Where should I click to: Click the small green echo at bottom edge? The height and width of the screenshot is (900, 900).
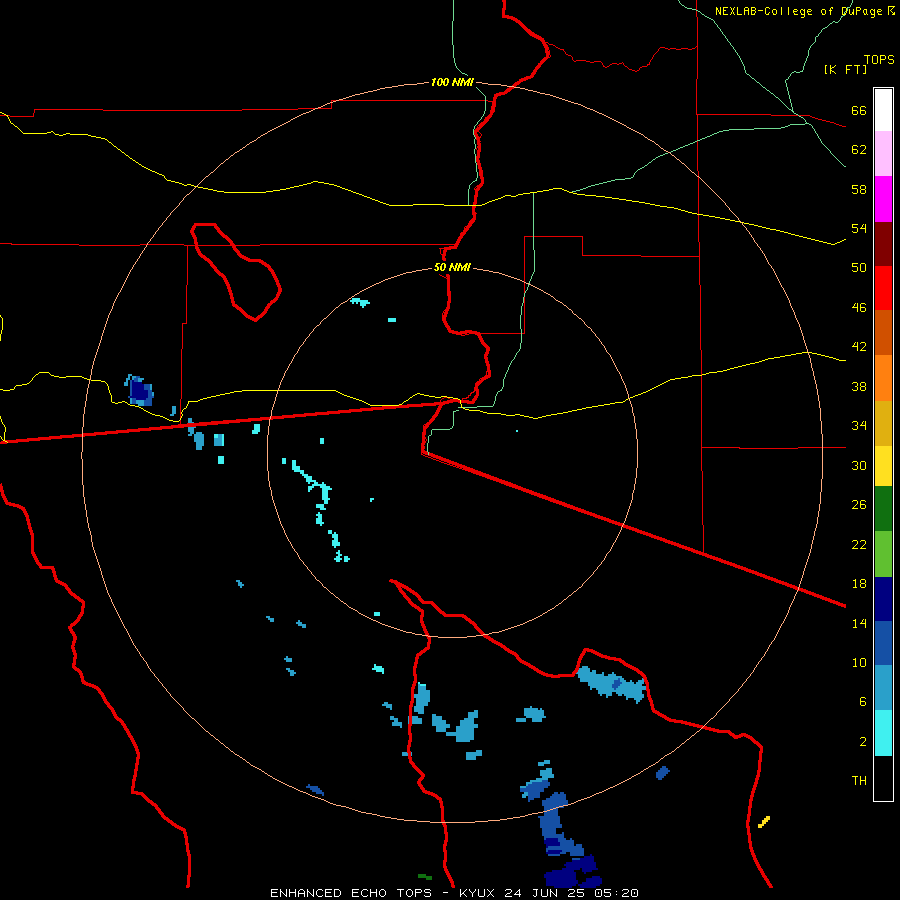[425, 877]
